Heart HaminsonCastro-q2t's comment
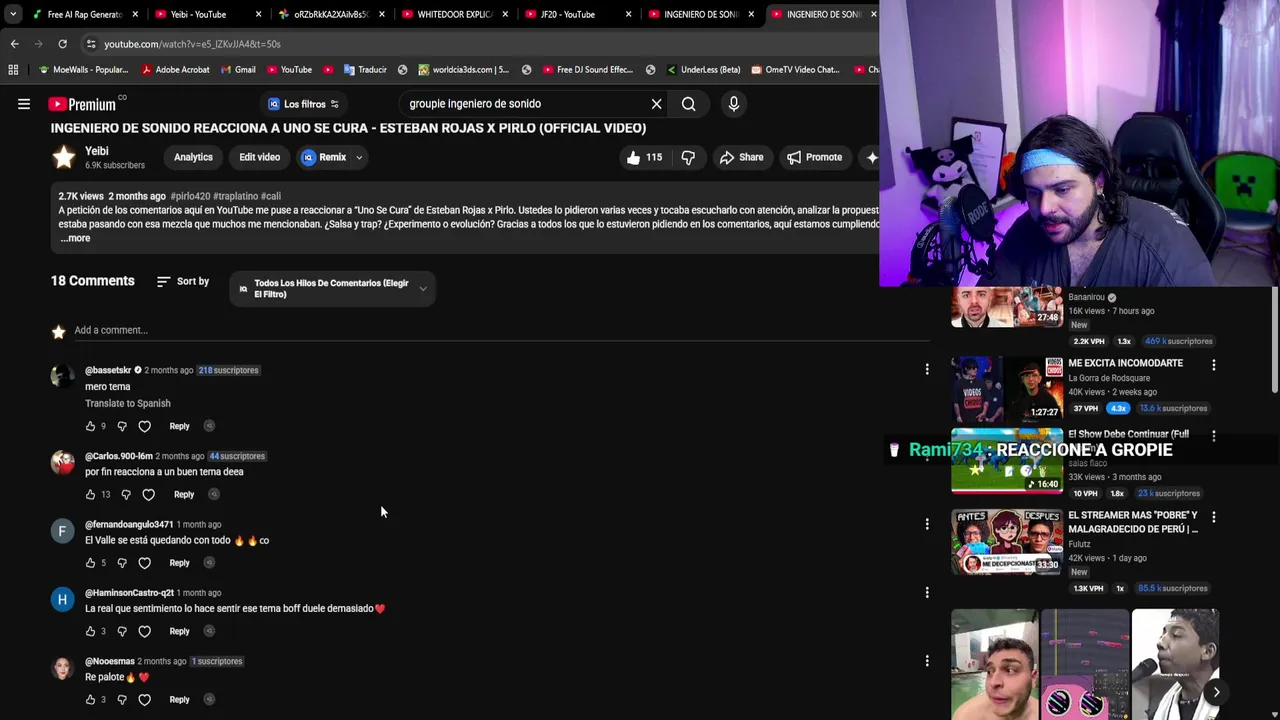1280x720 pixels. pos(144,631)
